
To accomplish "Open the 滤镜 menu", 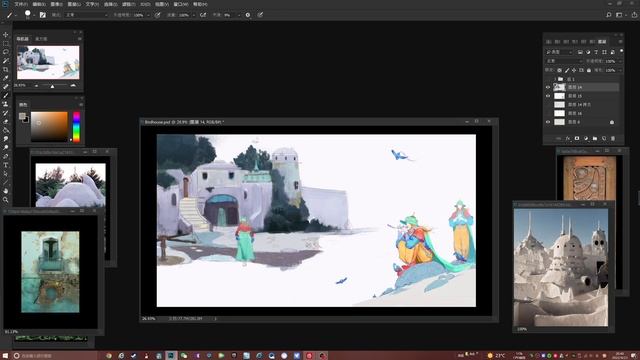I will [x=129, y=4].
